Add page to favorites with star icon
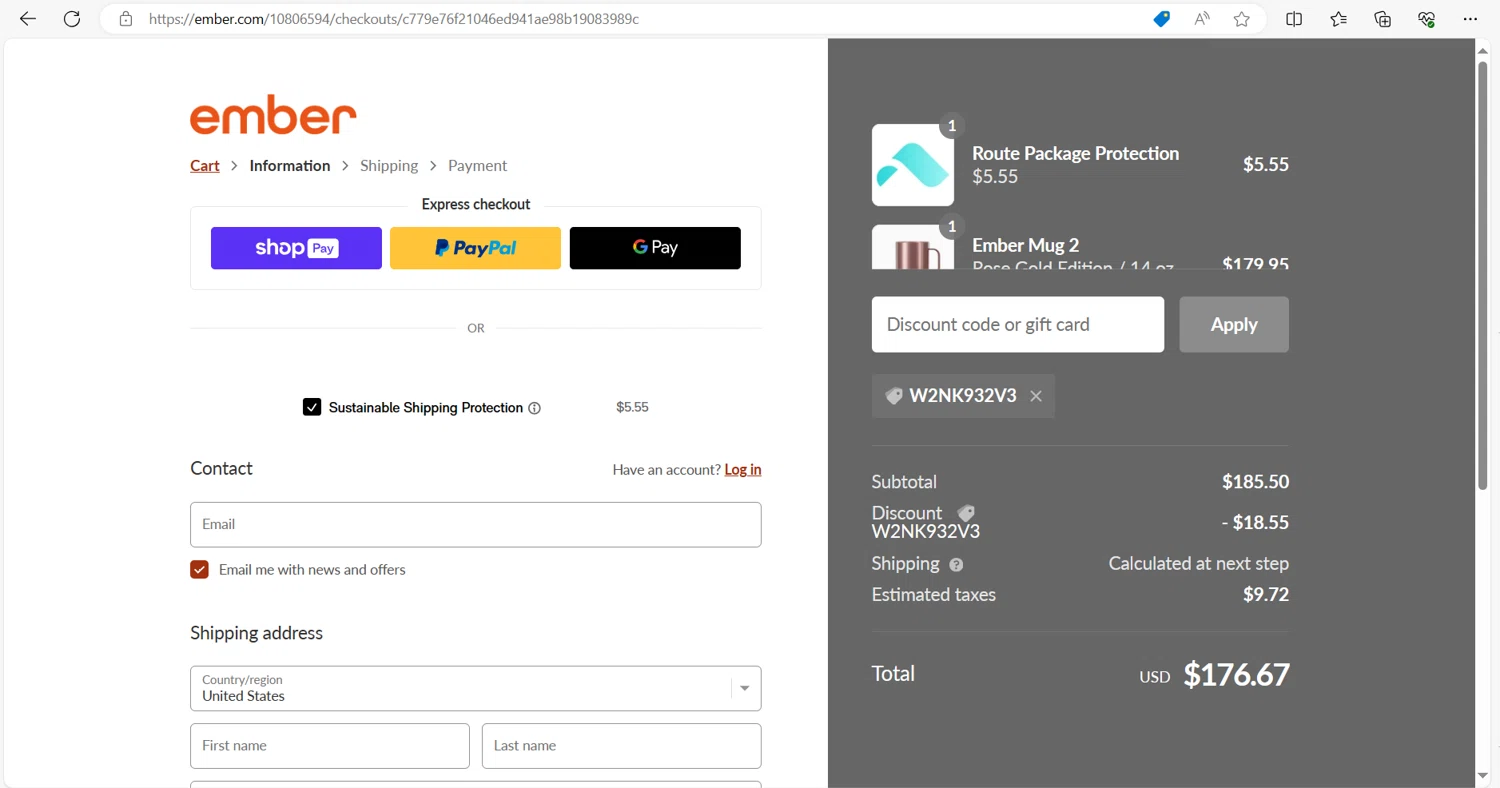Image resolution: width=1500 pixels, height=788 pixels. pyautogui.click(x=1242, y=19)
